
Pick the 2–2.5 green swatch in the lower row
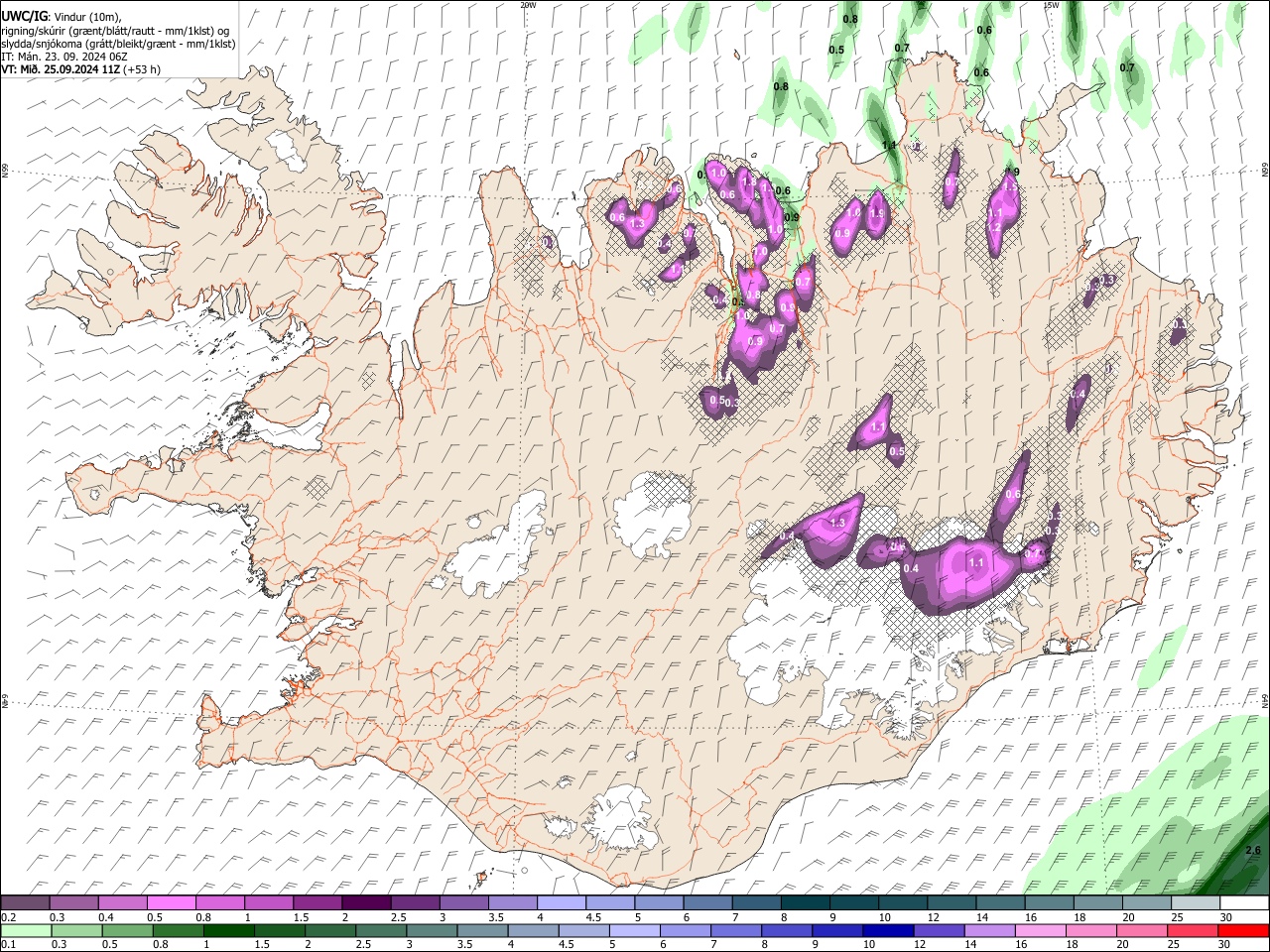[329, 930]
